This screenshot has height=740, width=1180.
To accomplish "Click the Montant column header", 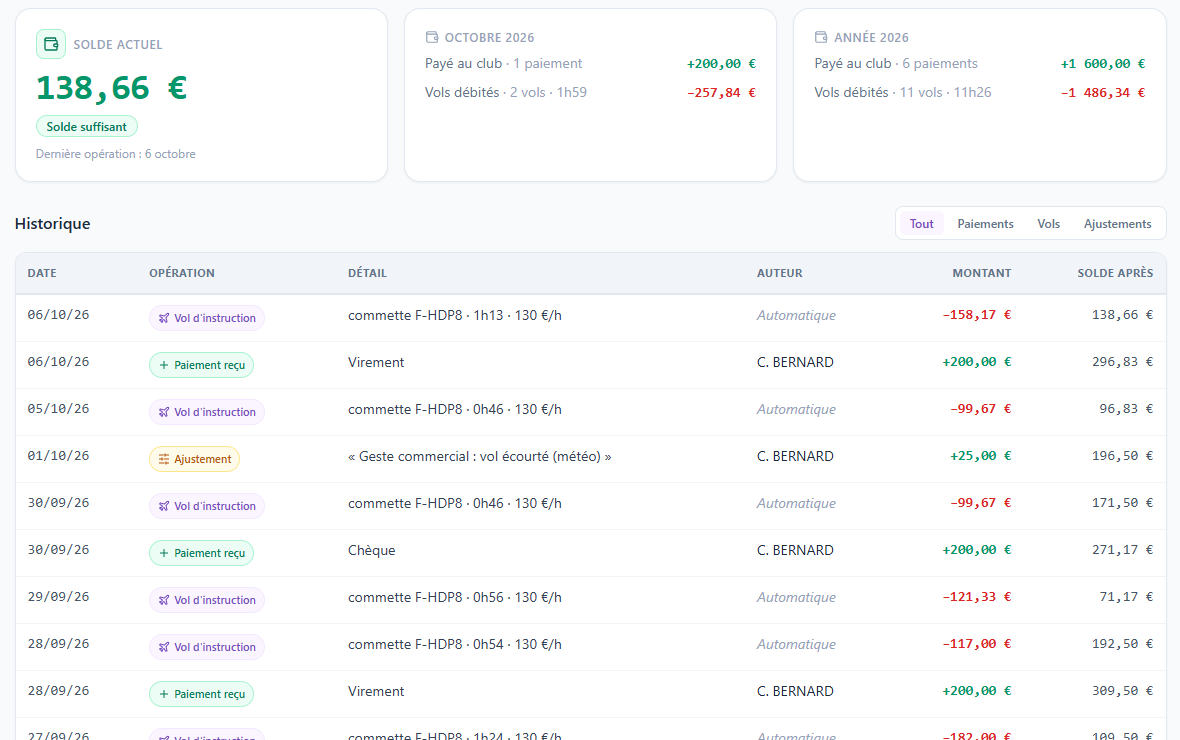I will [x=981, y=273].
